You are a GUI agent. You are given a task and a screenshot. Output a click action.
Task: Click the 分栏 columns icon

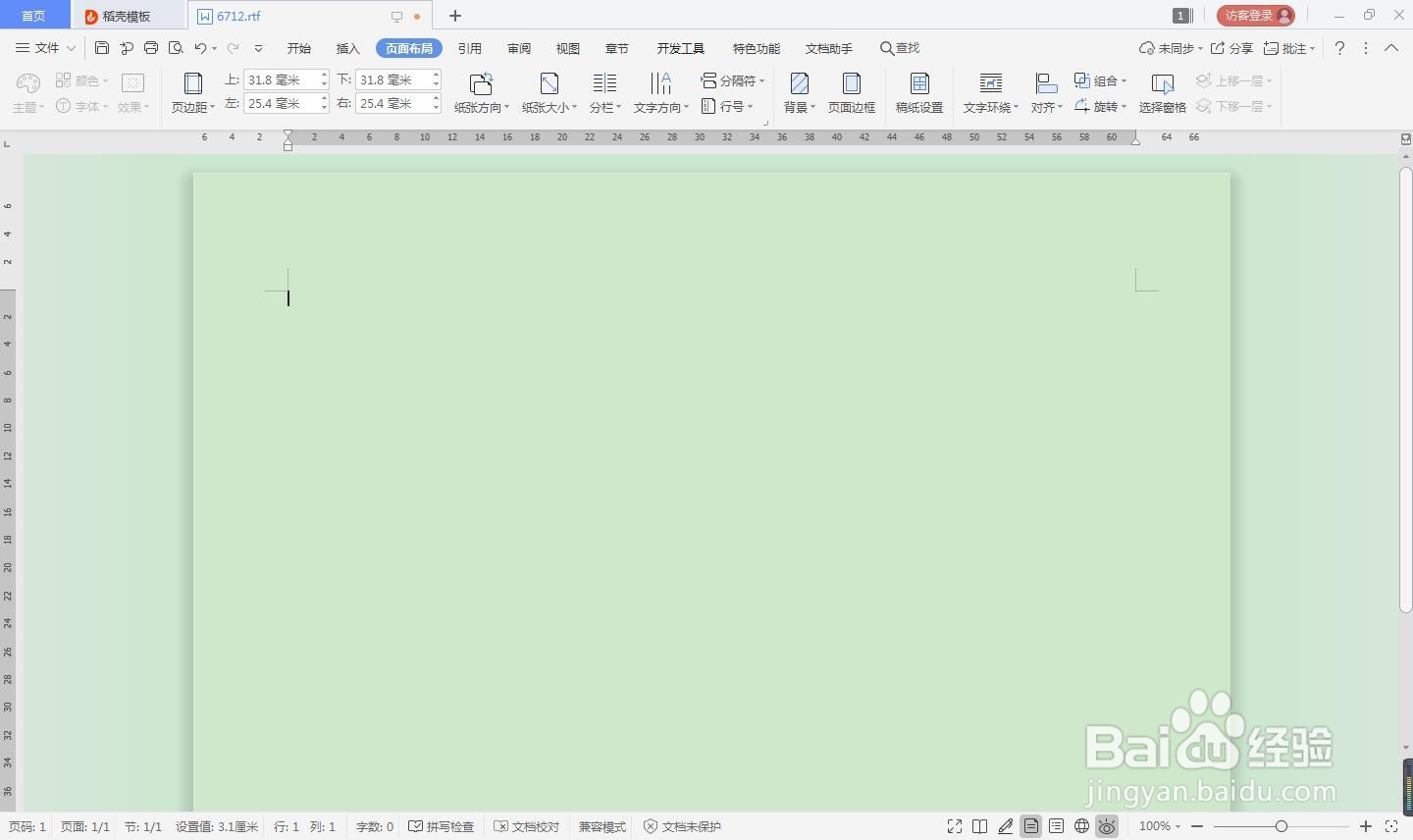(x=604, y=84)
